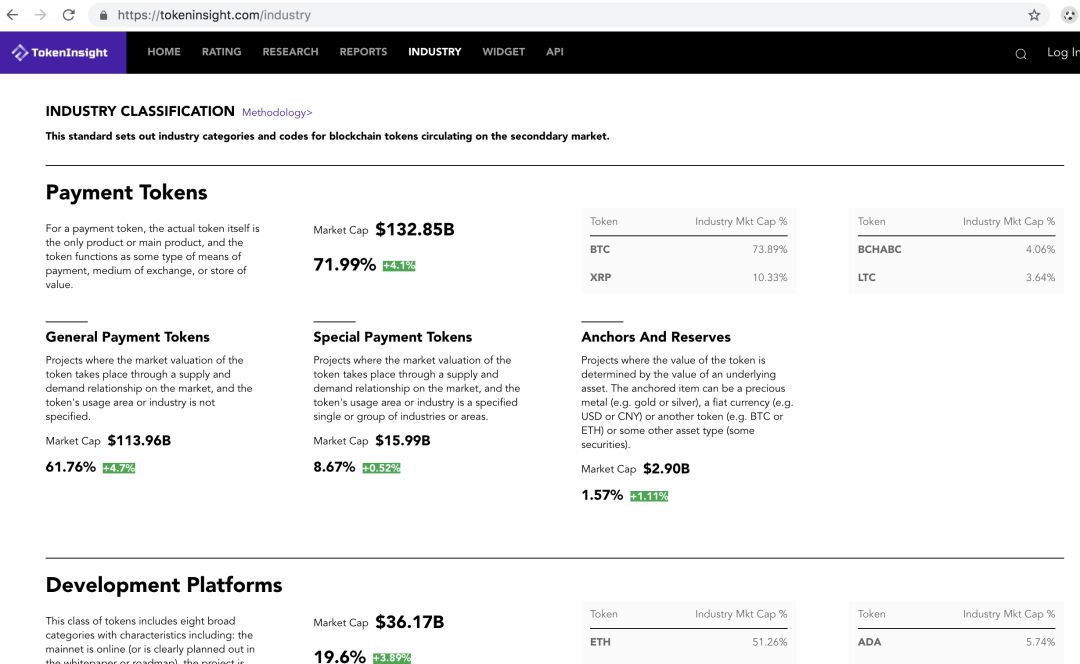Click the 8.67% share value

tap(334, 467)
